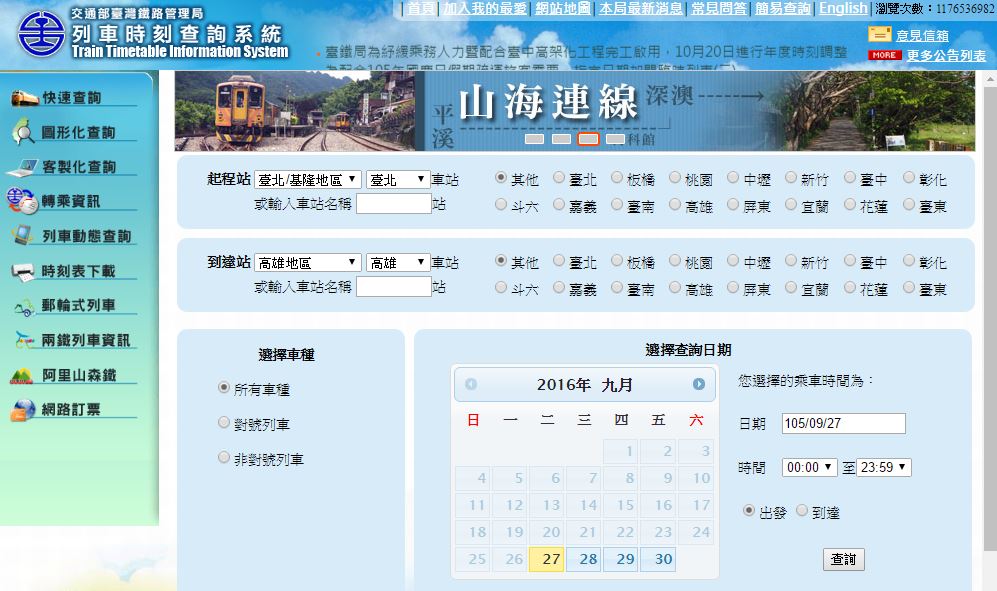The width and height of the screenshot is (997, 591).
Task: Click the 客製化查詢 laptop icon
Action: 23,167
